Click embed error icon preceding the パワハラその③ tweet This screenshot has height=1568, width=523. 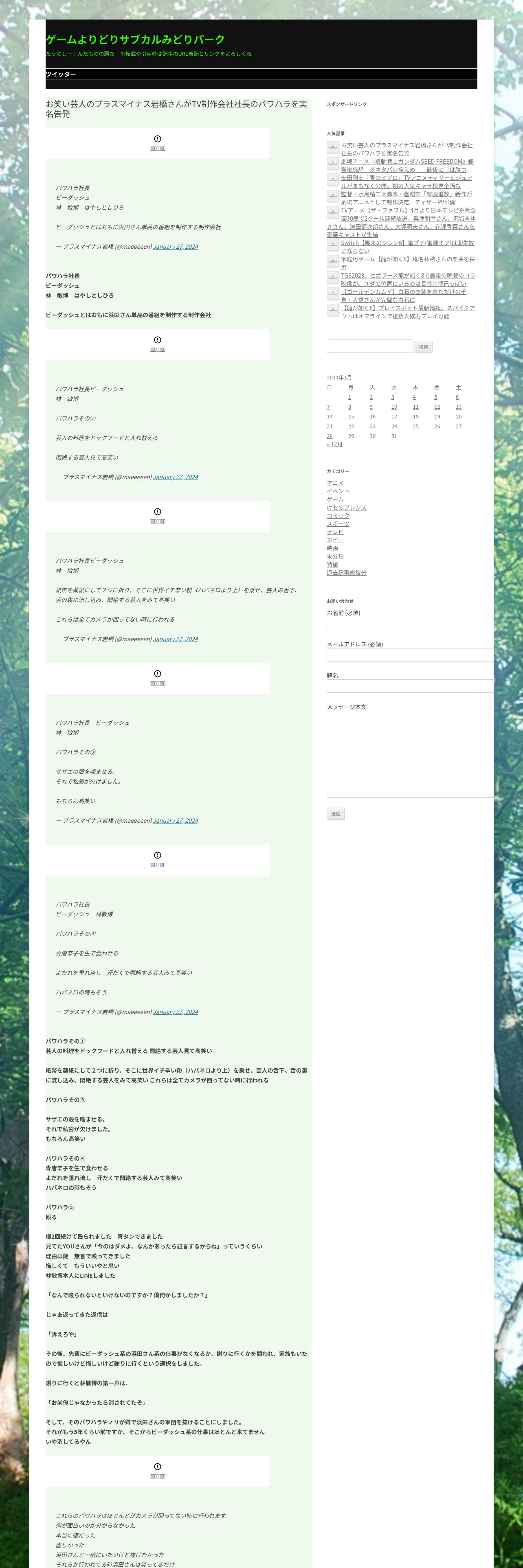point(158,674)
